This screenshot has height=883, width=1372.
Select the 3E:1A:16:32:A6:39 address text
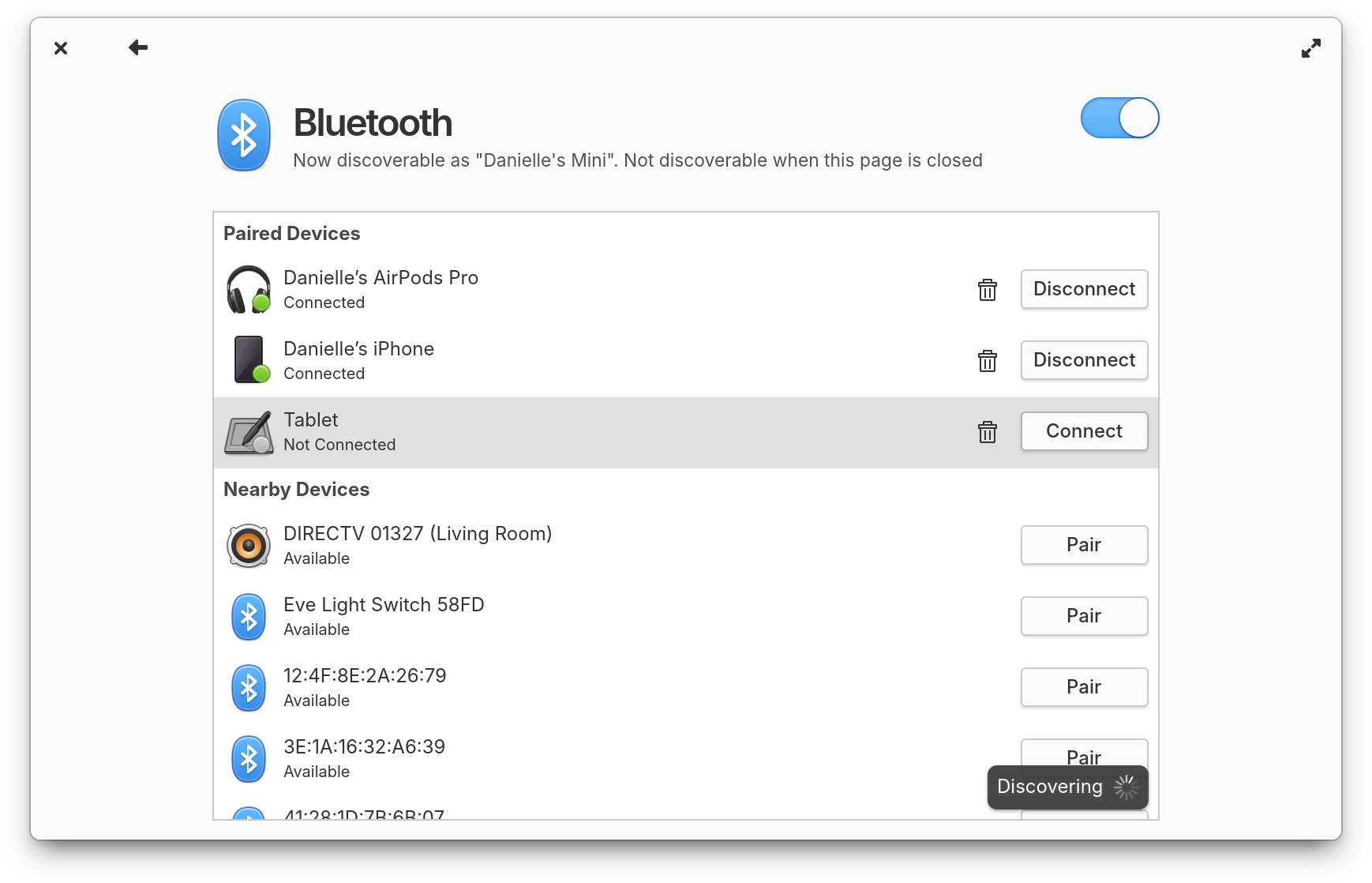[364, 747]
